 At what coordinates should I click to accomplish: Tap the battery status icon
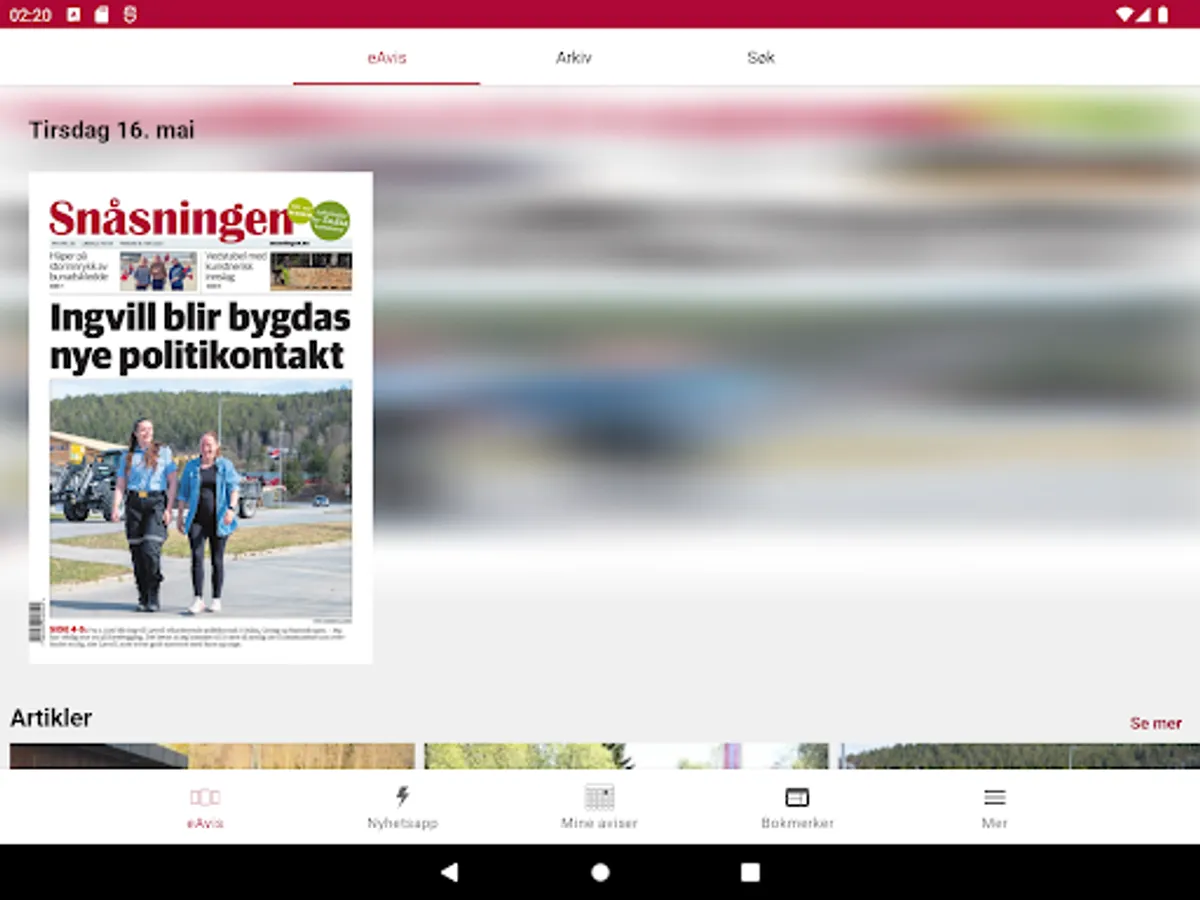(x=1163, y=14)
